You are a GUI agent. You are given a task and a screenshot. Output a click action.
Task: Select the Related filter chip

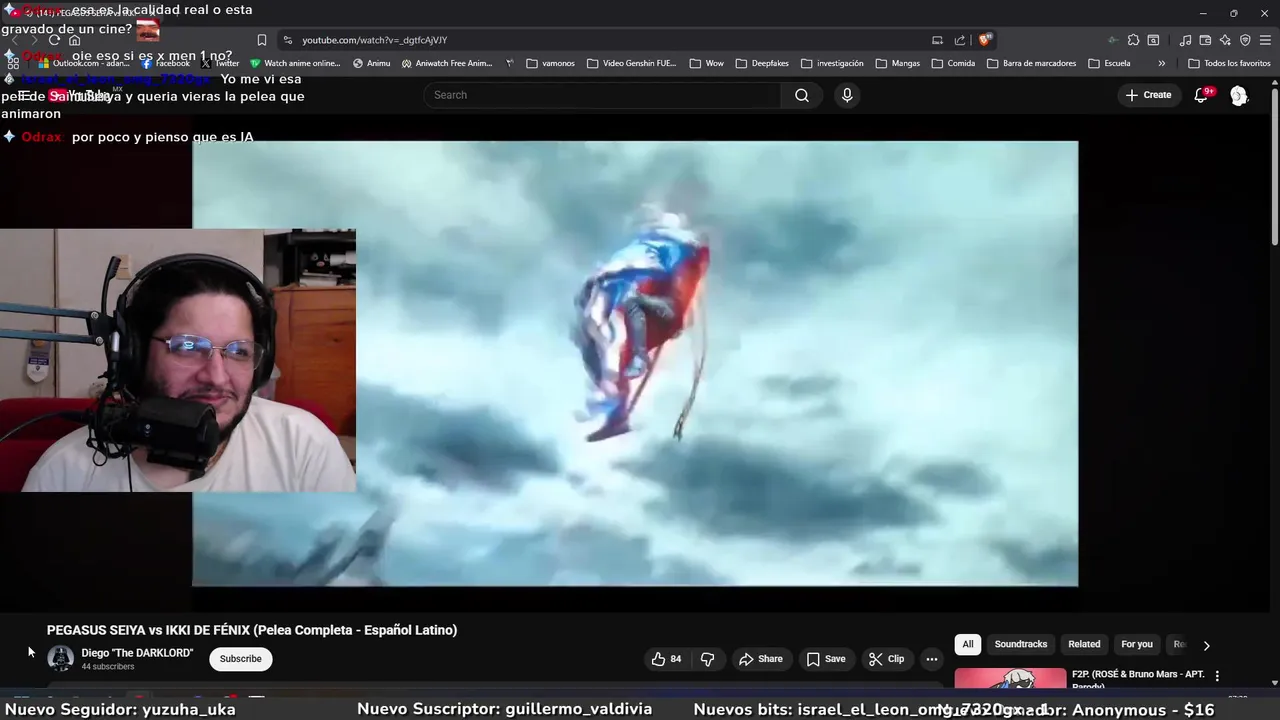click(x=1084, y=644)
